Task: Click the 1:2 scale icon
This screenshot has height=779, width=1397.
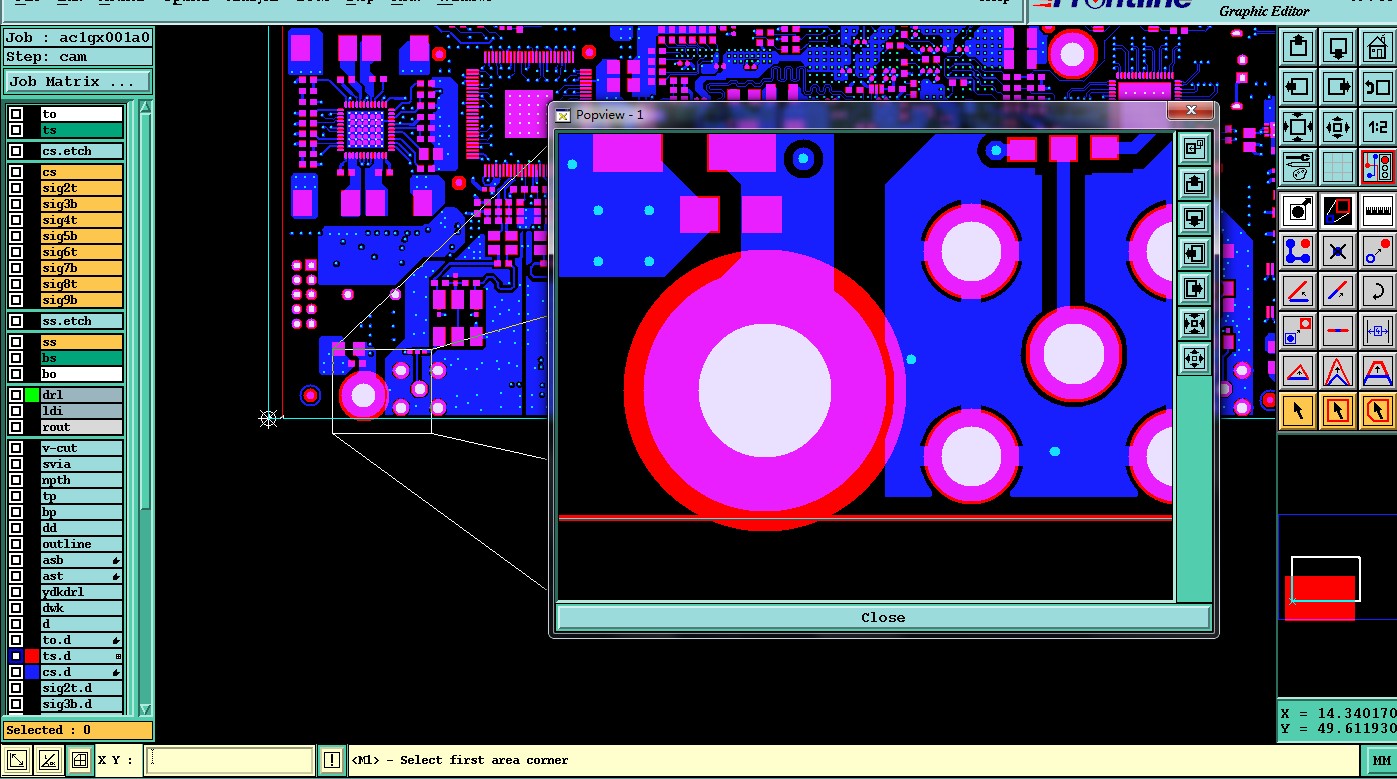Action: point(1378,127)
